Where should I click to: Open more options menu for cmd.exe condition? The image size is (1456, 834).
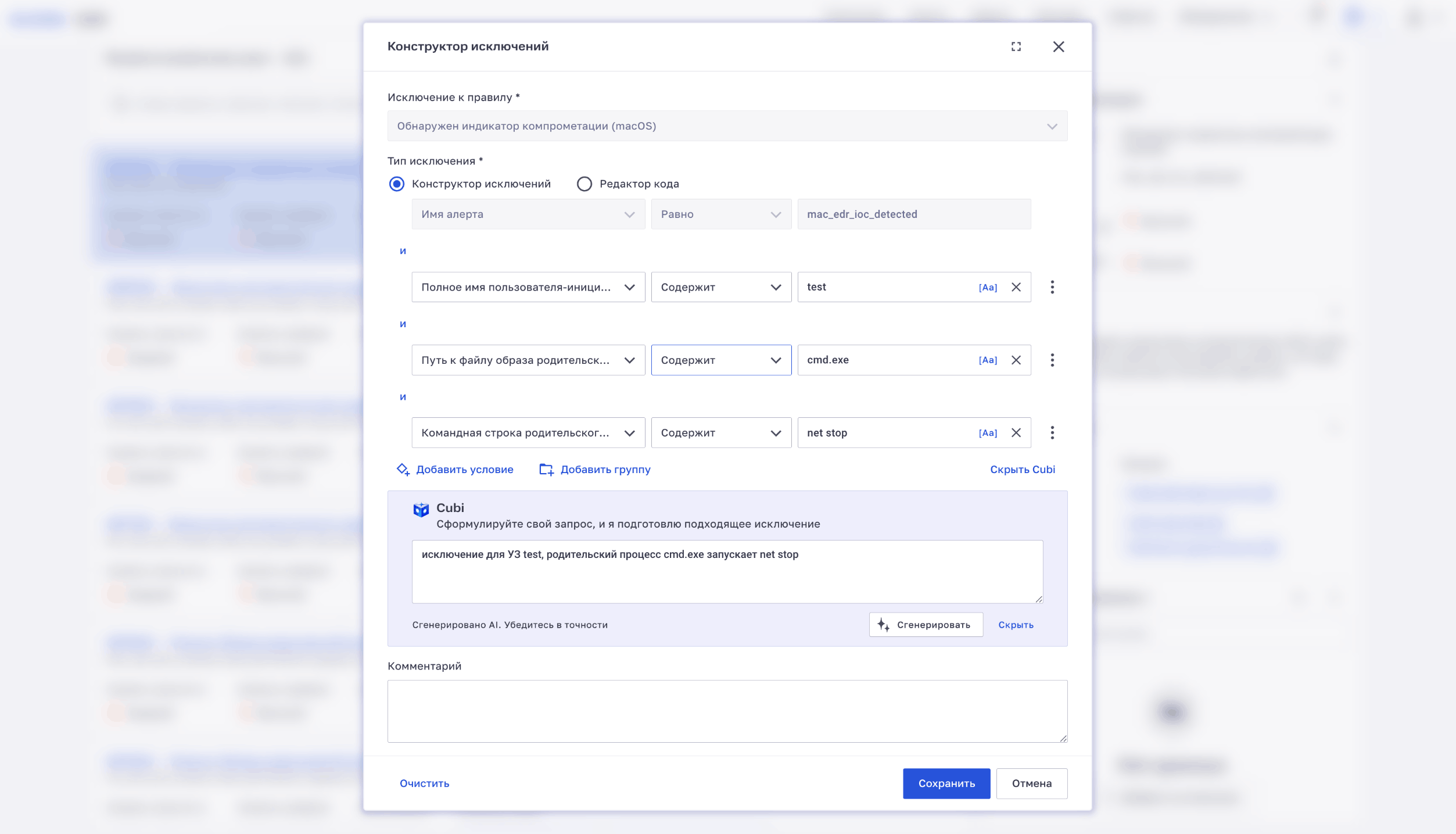[x=1052, y=360]
